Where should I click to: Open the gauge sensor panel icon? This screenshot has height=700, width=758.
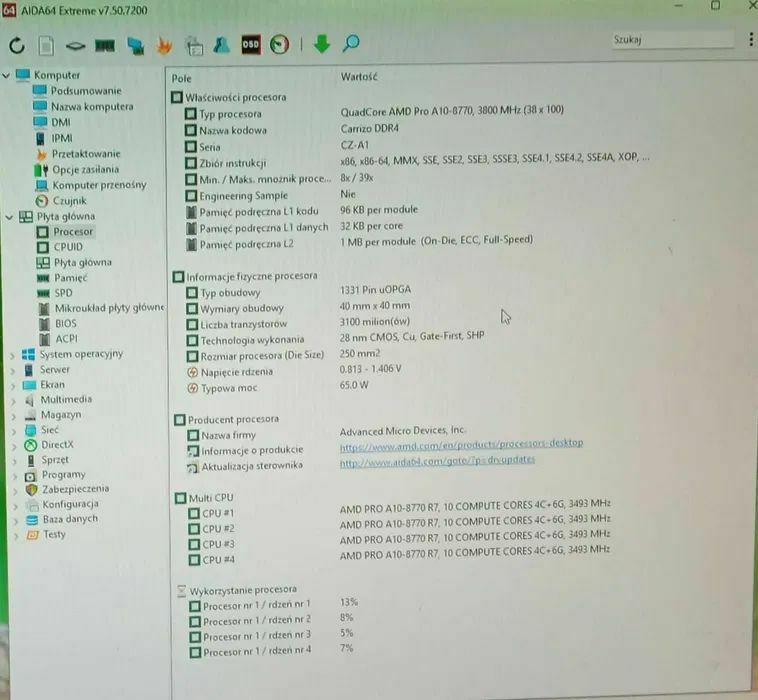[279, 44]
